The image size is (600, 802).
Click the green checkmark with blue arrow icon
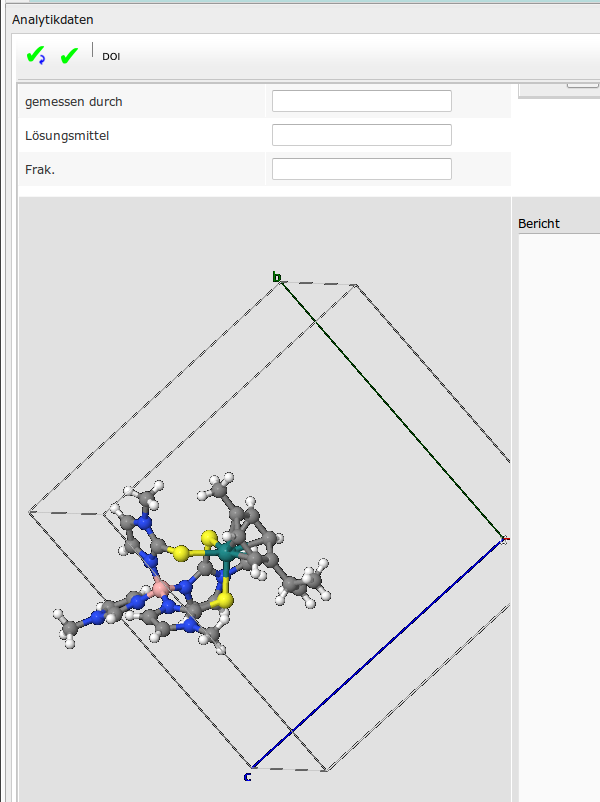[35, 56]
